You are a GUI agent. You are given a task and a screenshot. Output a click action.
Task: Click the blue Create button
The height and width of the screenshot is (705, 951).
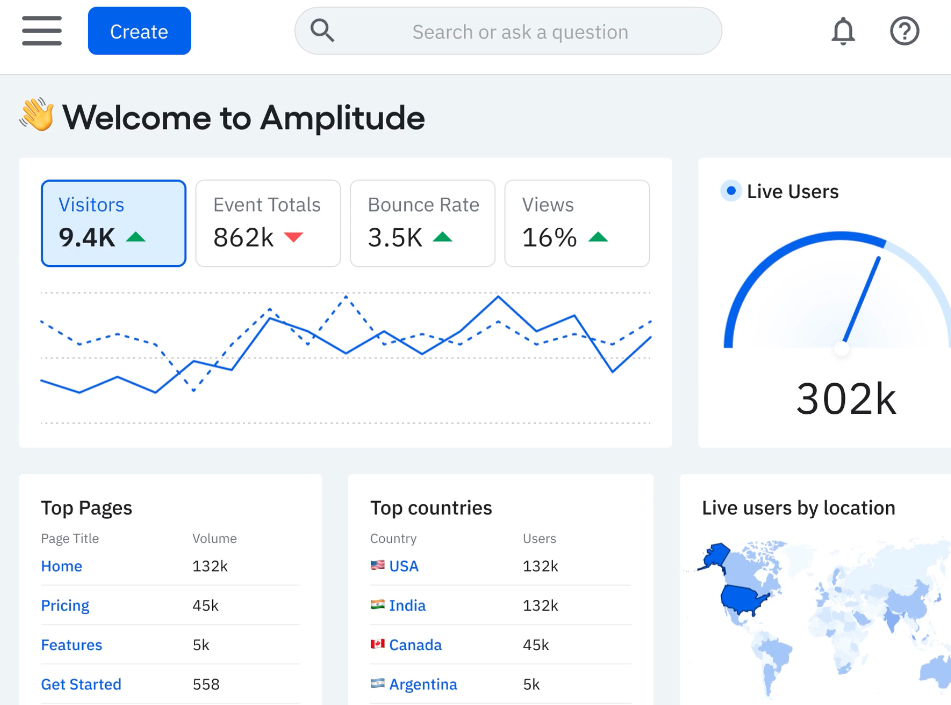point(139,31)
